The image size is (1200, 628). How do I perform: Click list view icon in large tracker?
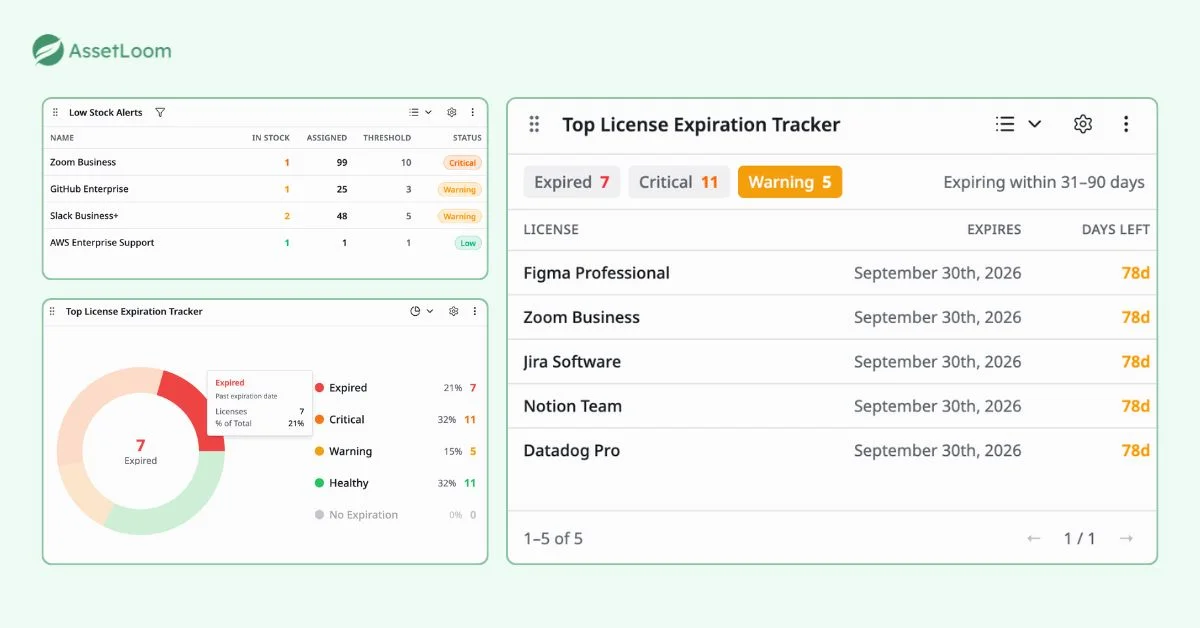[1005, 124]
